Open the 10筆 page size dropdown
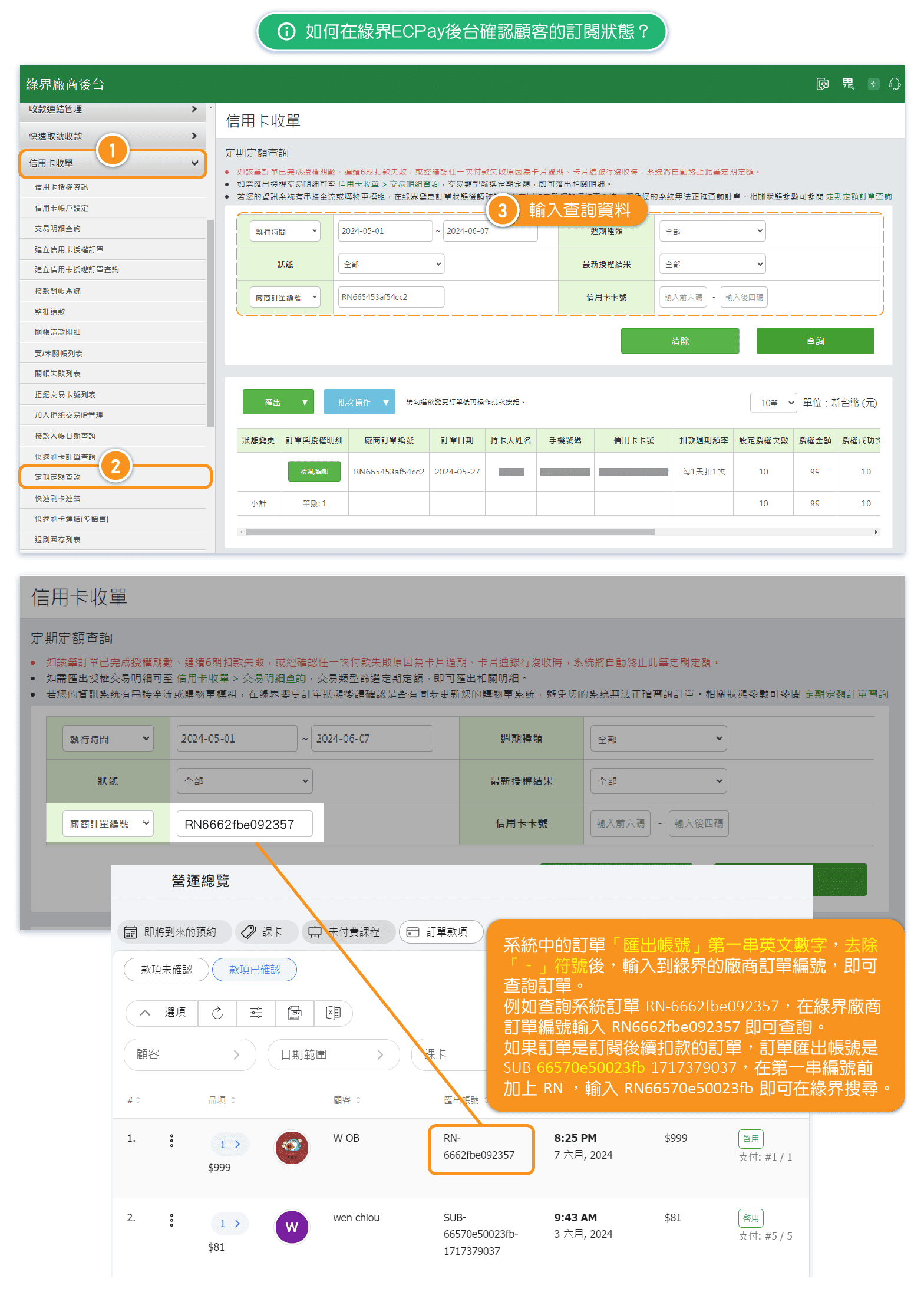The width and height of the screenshot is (924, 1292). 773,403
